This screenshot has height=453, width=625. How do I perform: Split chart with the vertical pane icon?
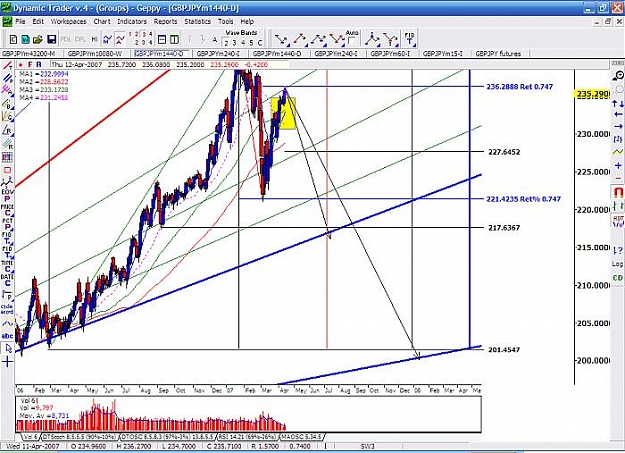coord(174,39)
